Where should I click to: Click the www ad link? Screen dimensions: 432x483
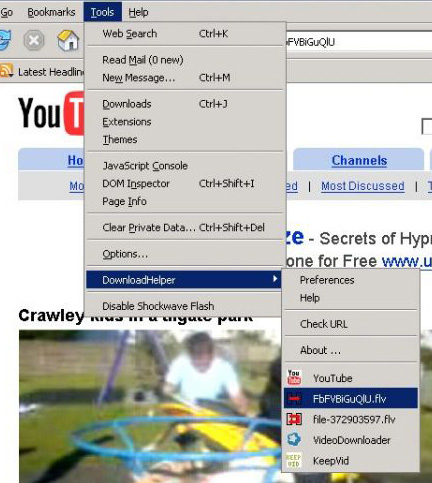[407, 261]
